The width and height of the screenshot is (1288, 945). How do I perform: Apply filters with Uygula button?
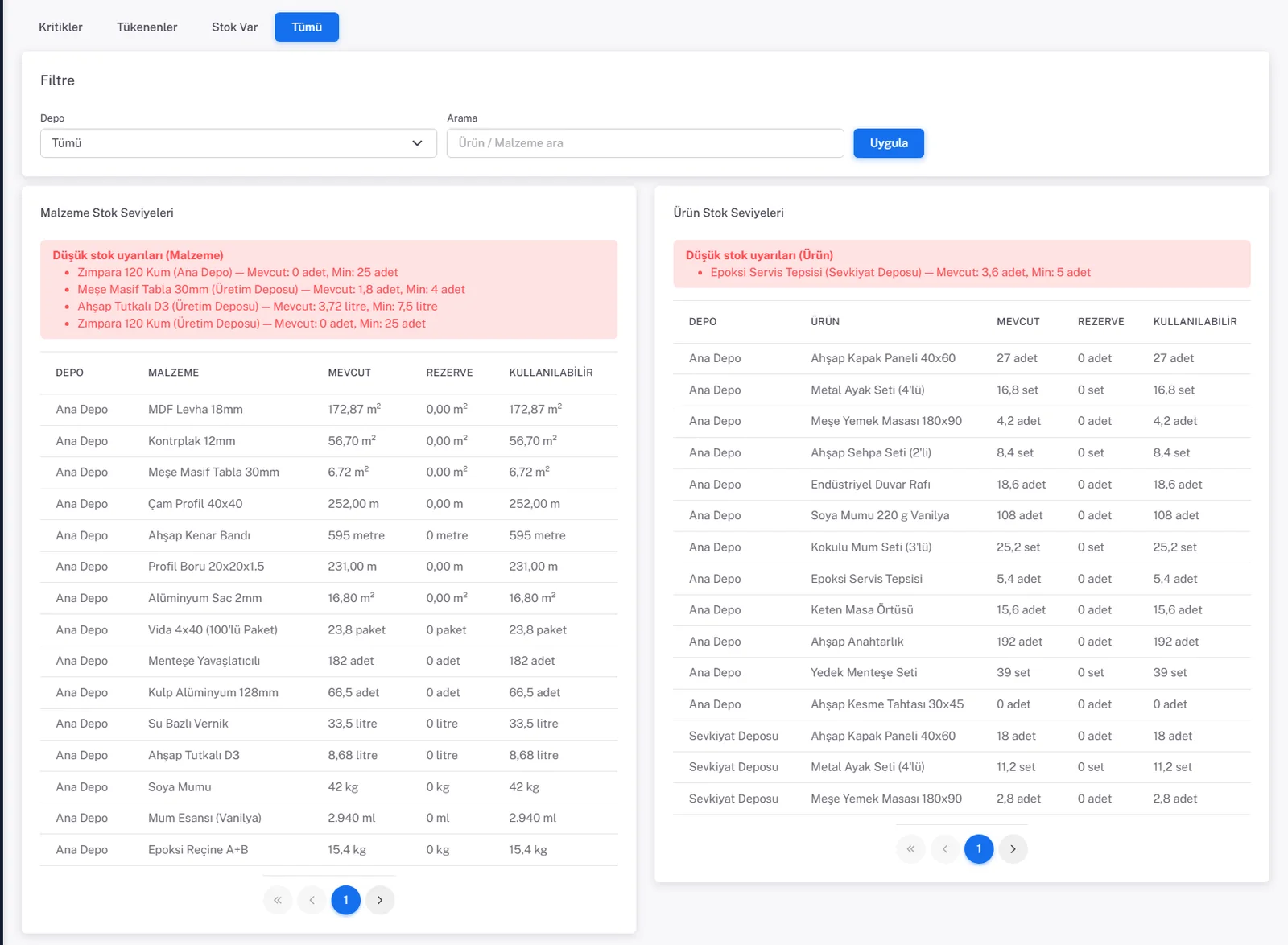coord(889,143)
